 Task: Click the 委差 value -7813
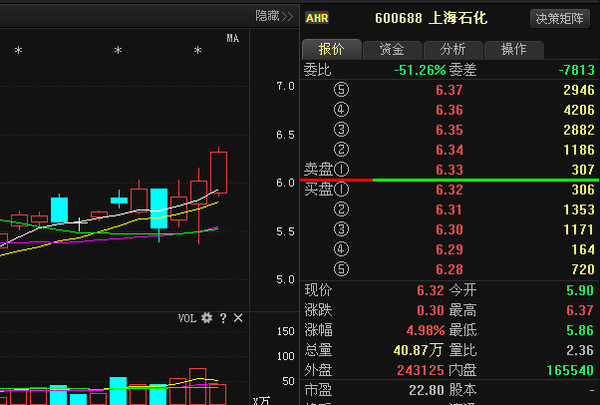pyautogui.click(x=577, y=70)
